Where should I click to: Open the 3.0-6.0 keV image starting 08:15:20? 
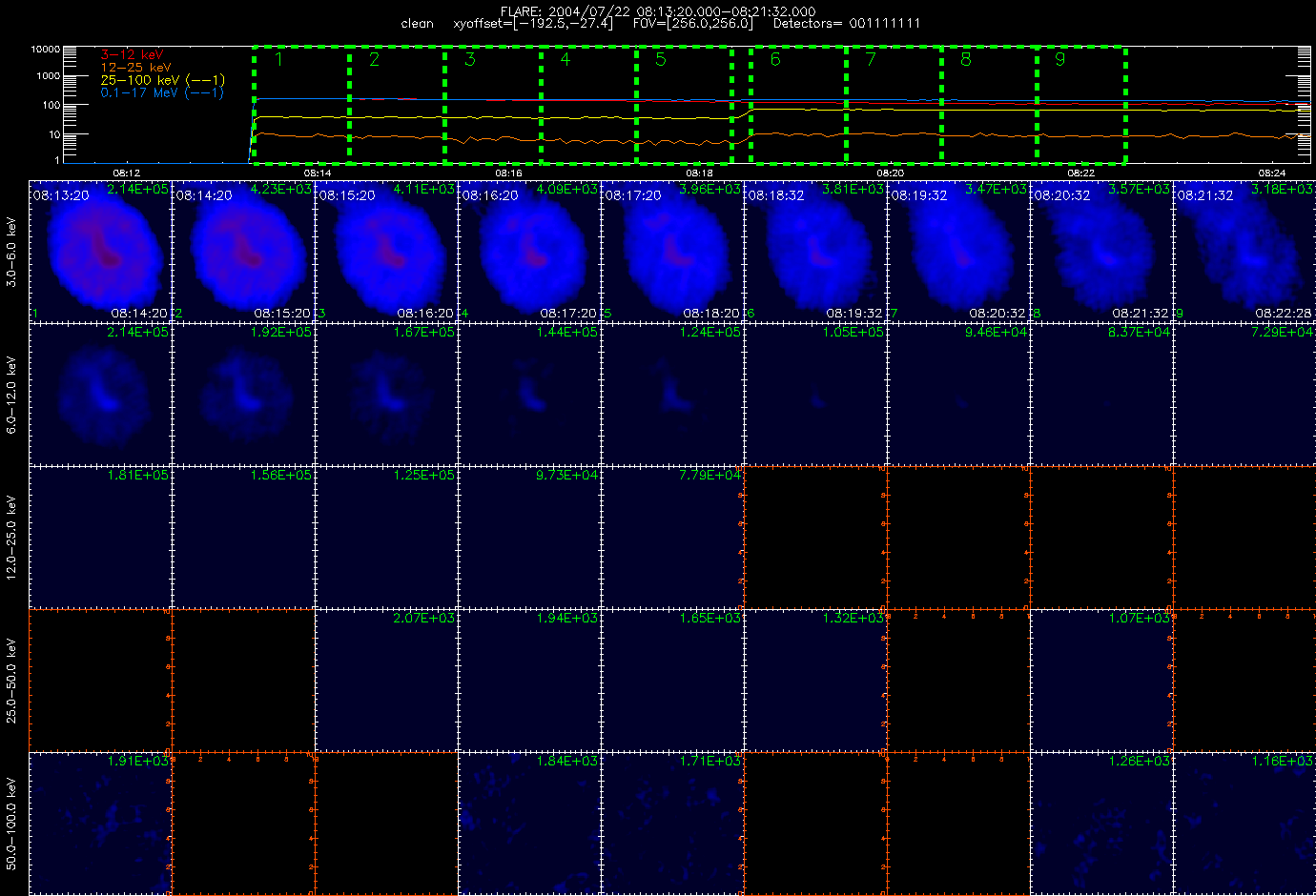386,252
